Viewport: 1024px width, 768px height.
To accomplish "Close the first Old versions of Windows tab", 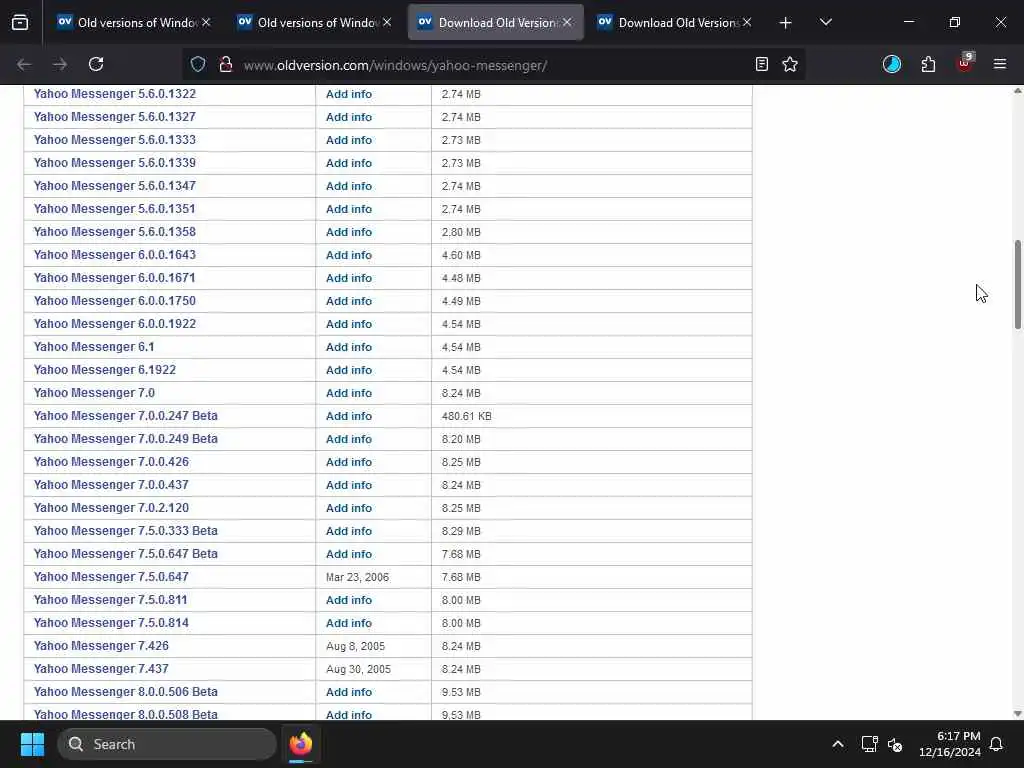I will click(206, 22).
